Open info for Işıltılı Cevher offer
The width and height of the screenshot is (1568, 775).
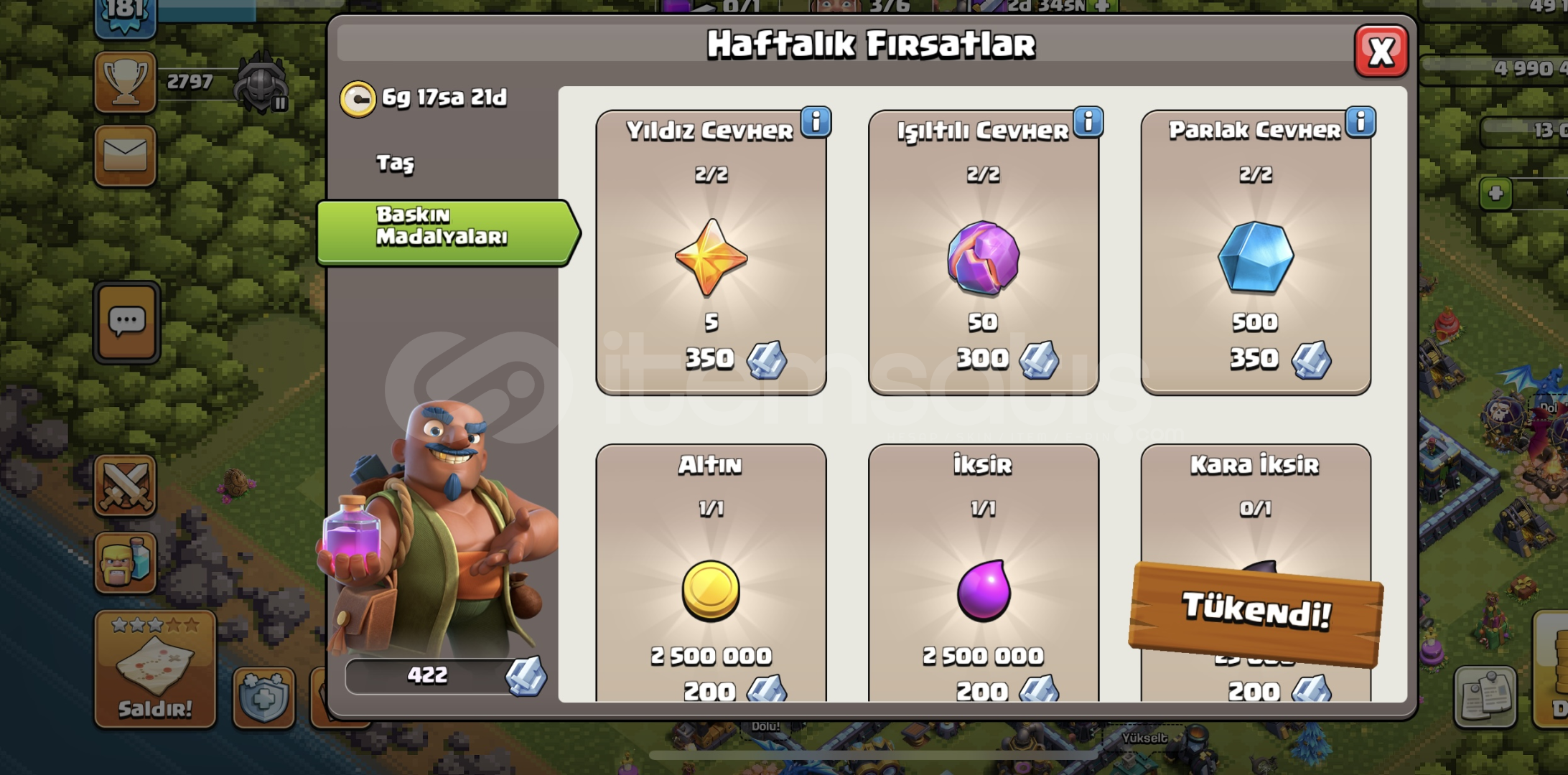tap(1088, 123)
